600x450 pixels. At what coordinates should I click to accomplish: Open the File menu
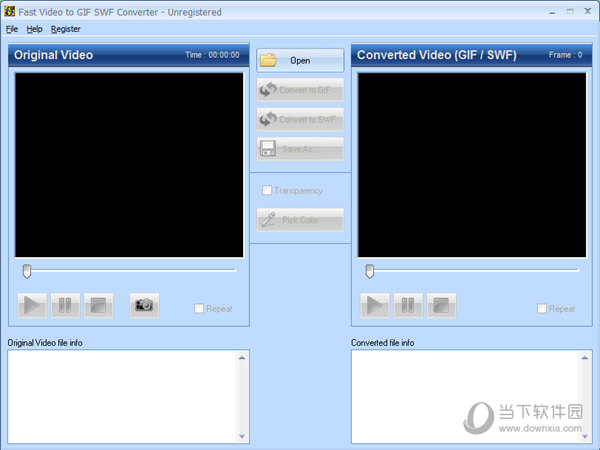12,29
